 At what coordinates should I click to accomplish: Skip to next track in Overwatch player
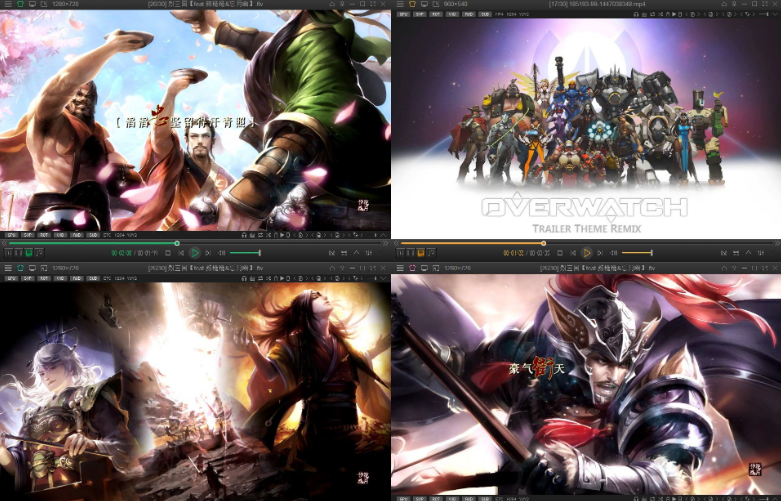click(x=600, y=253)
